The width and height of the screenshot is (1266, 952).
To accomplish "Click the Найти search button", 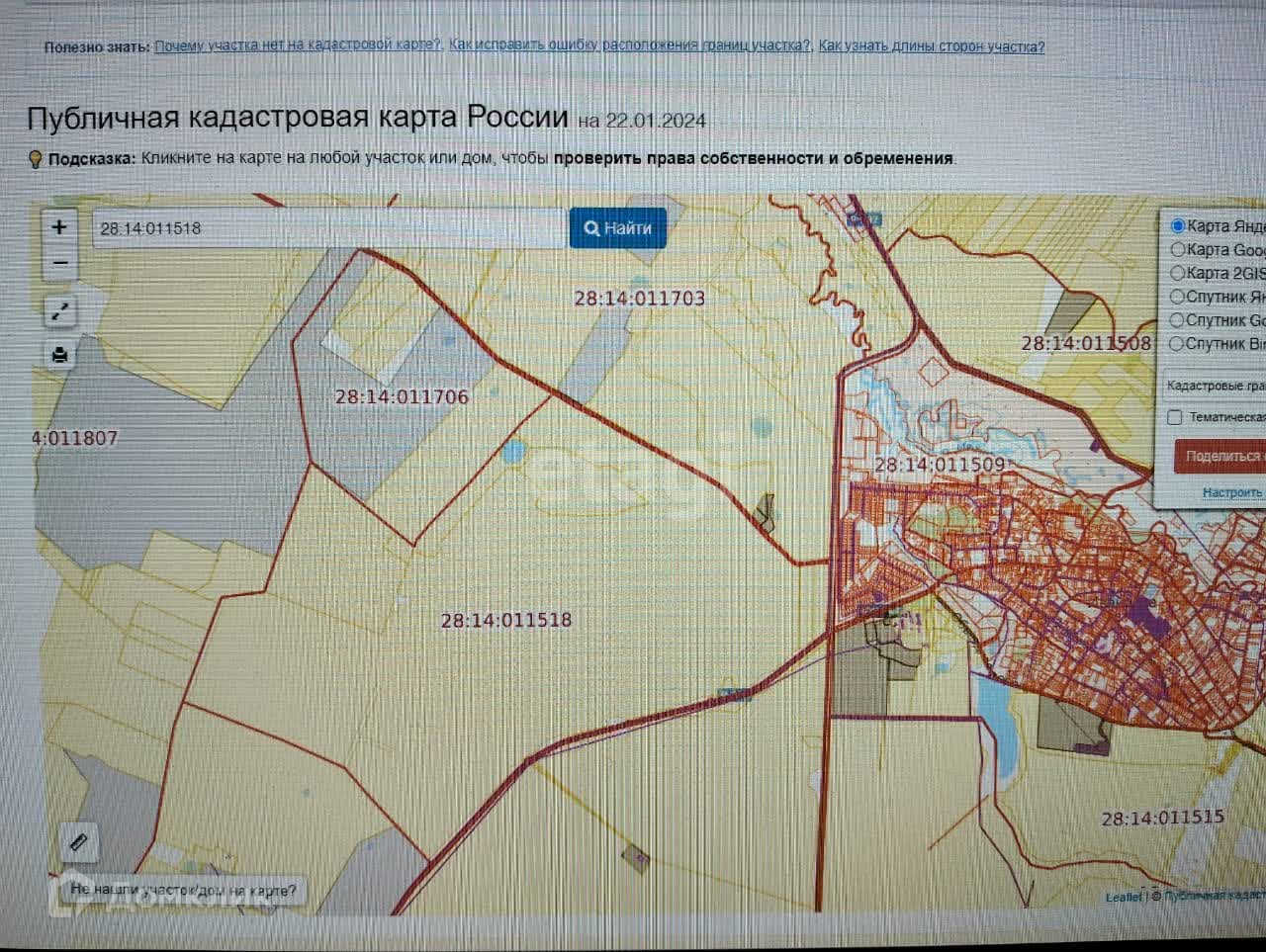I will (617, 228).
